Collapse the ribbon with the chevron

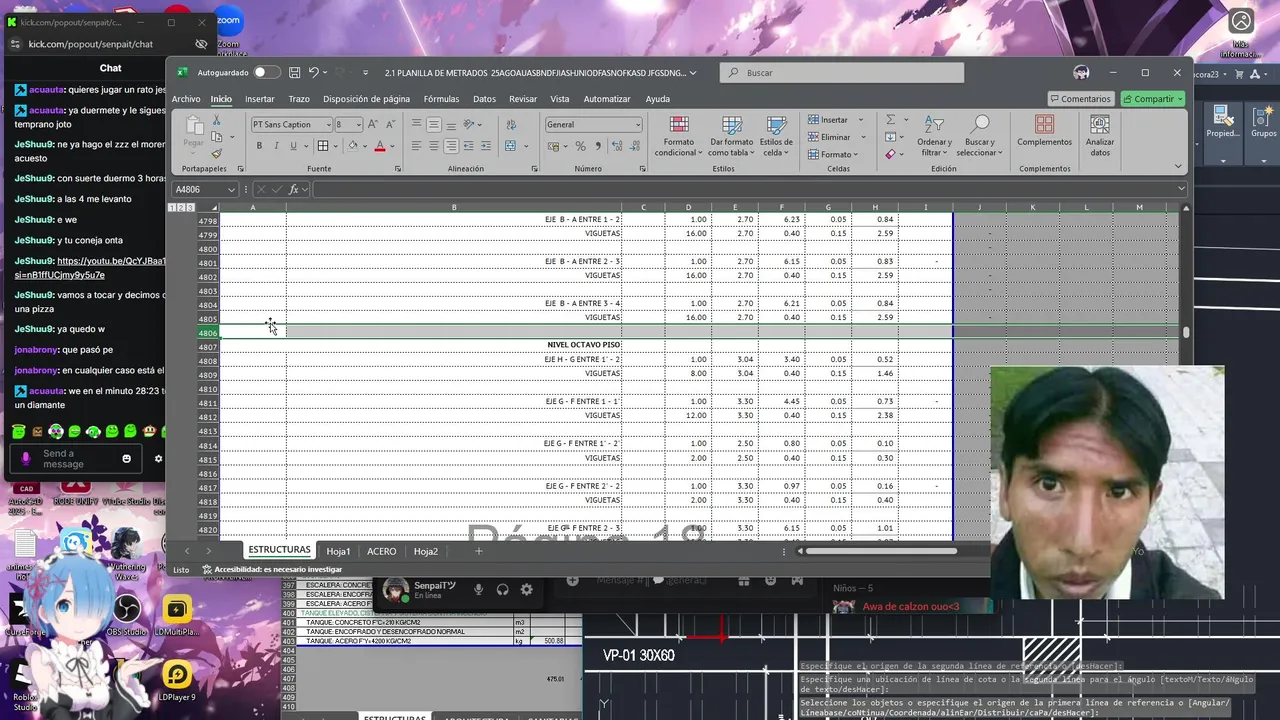pos(1178,167)
